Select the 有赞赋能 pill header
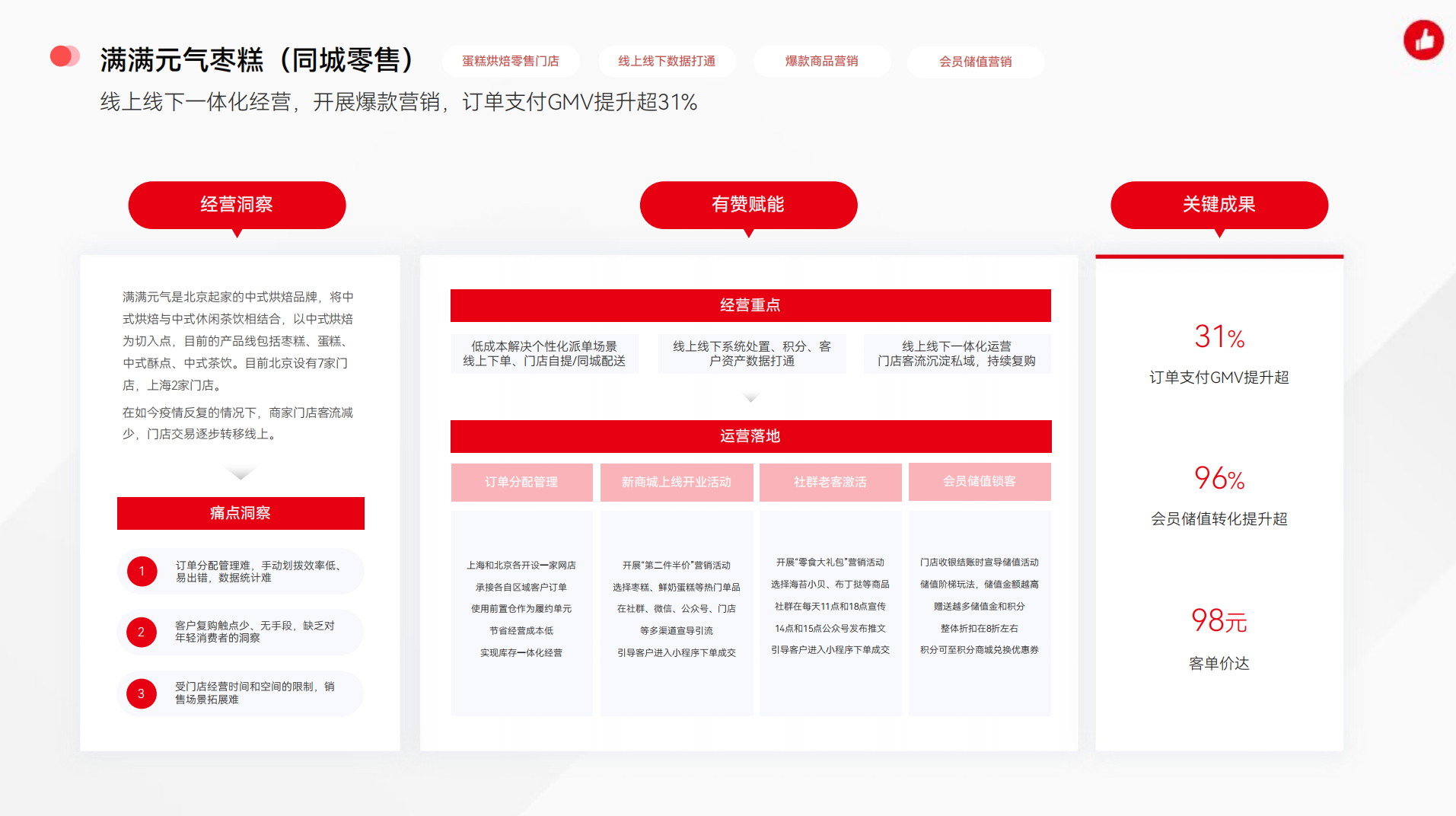This screenshot has height=816, width=1456. pos(748,205)
